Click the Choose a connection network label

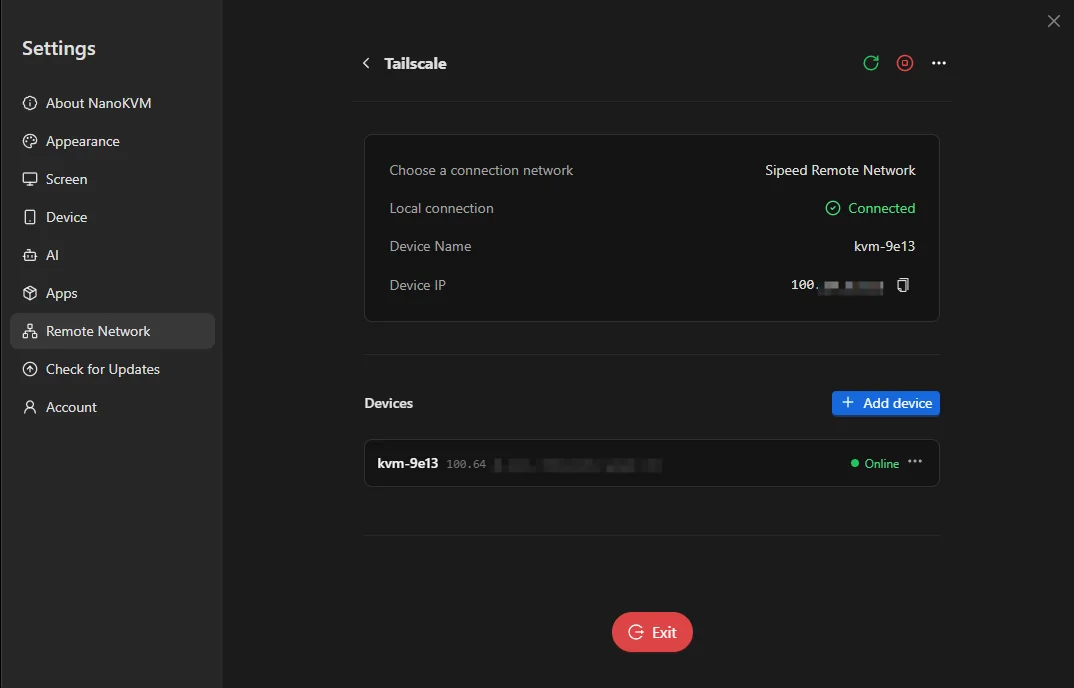click(481, 170)
